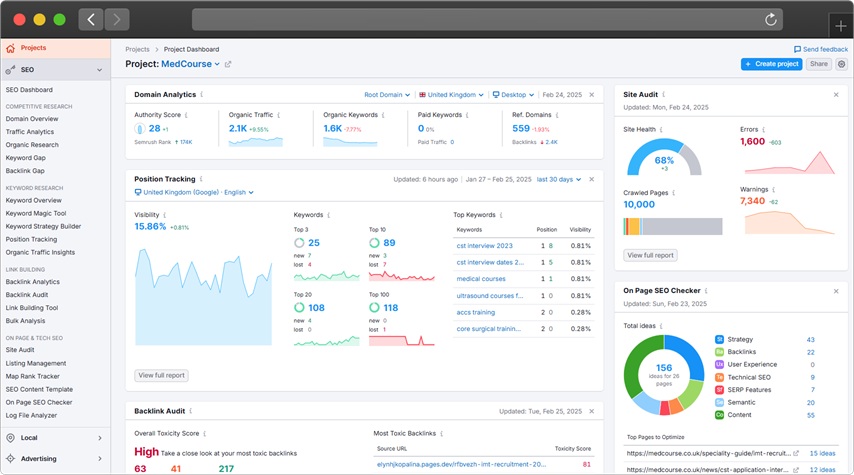Close the Position Tracking widget
Viewport: 854px width, 475px height.
tap(591, 179)
